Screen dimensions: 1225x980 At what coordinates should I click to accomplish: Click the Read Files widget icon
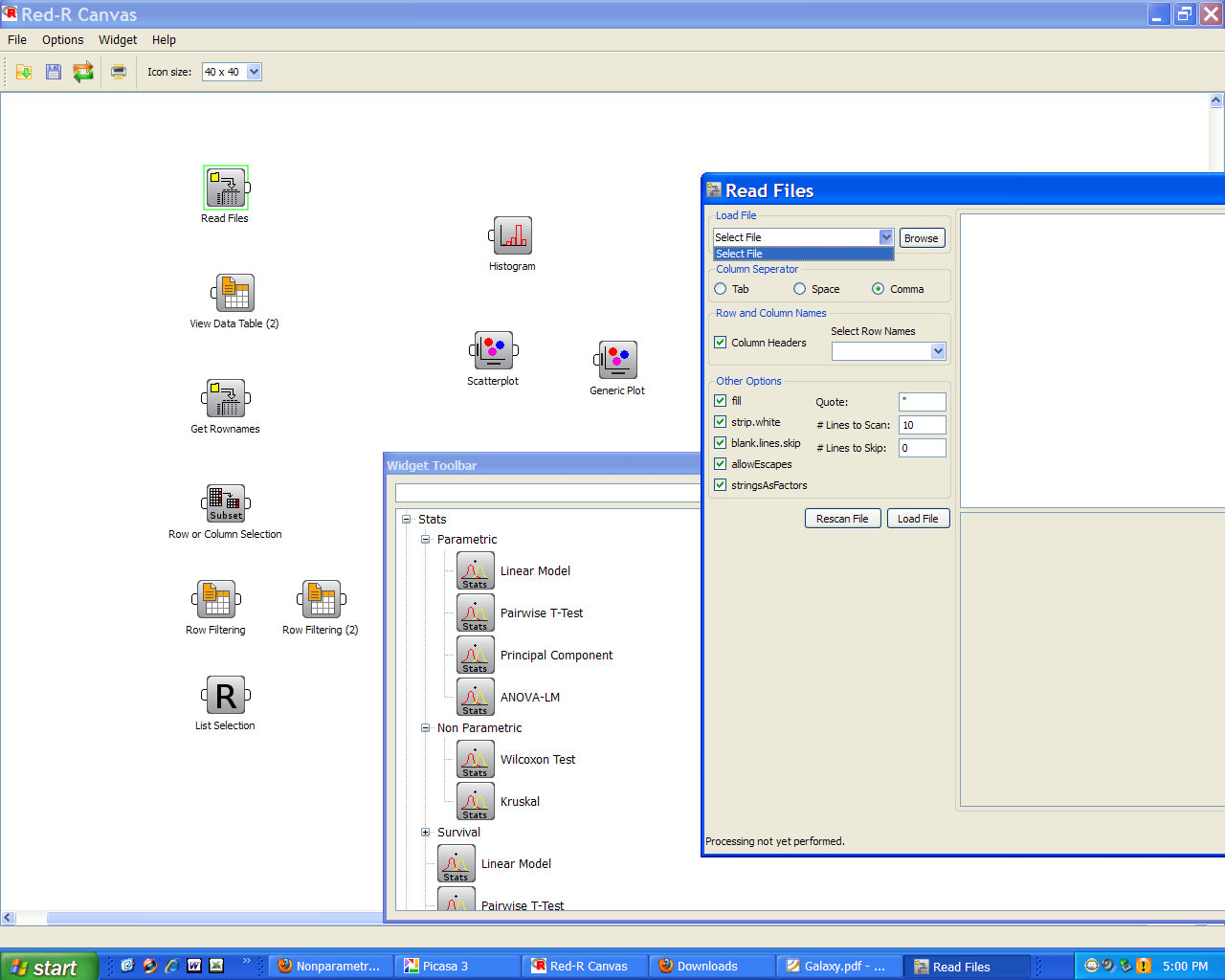pyautogui.click(x=226, y=188)
